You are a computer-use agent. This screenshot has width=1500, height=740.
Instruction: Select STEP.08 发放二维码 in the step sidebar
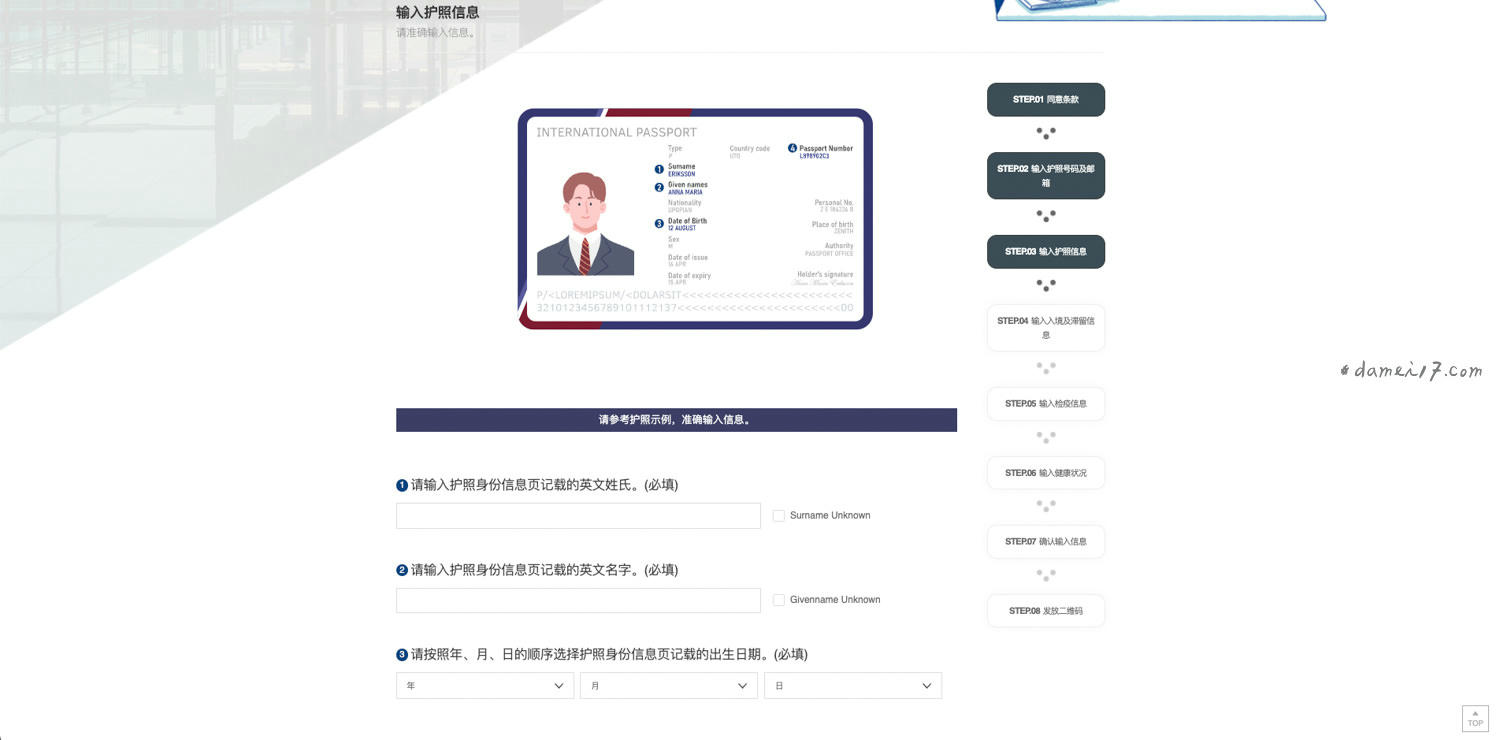(1045, 610)
